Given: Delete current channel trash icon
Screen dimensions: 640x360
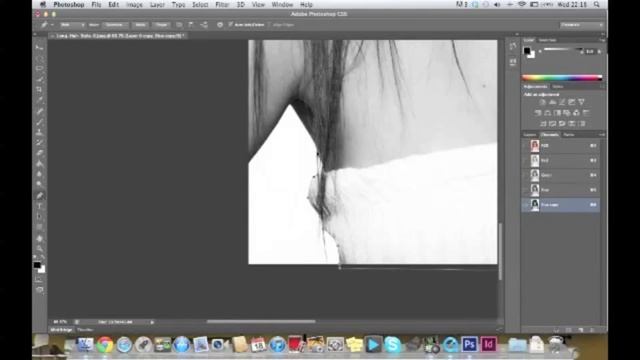Looking at the screenshot, I should point(592,330).
